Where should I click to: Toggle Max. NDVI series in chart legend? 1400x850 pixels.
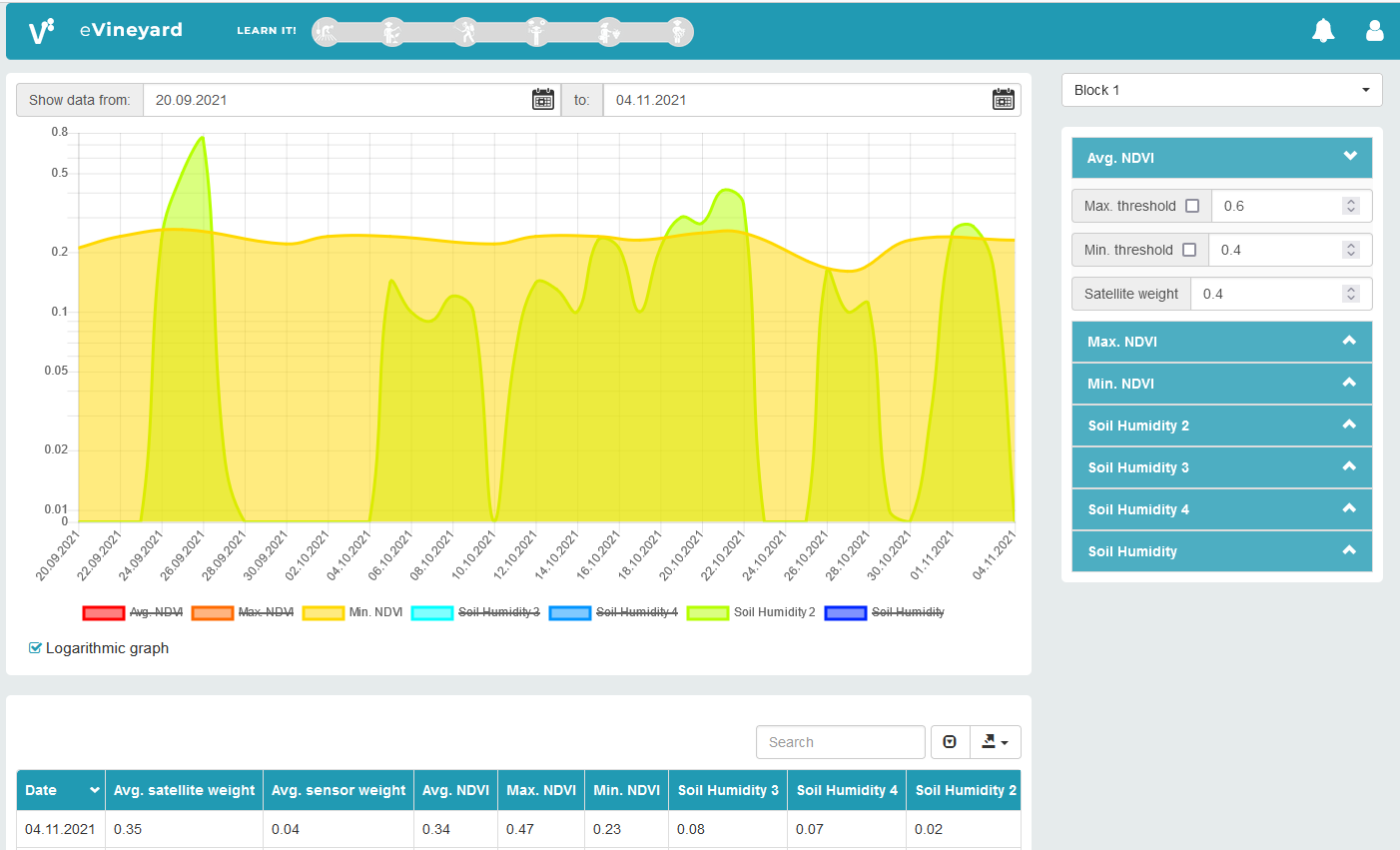pyautogui.click(x=243, y=612)
